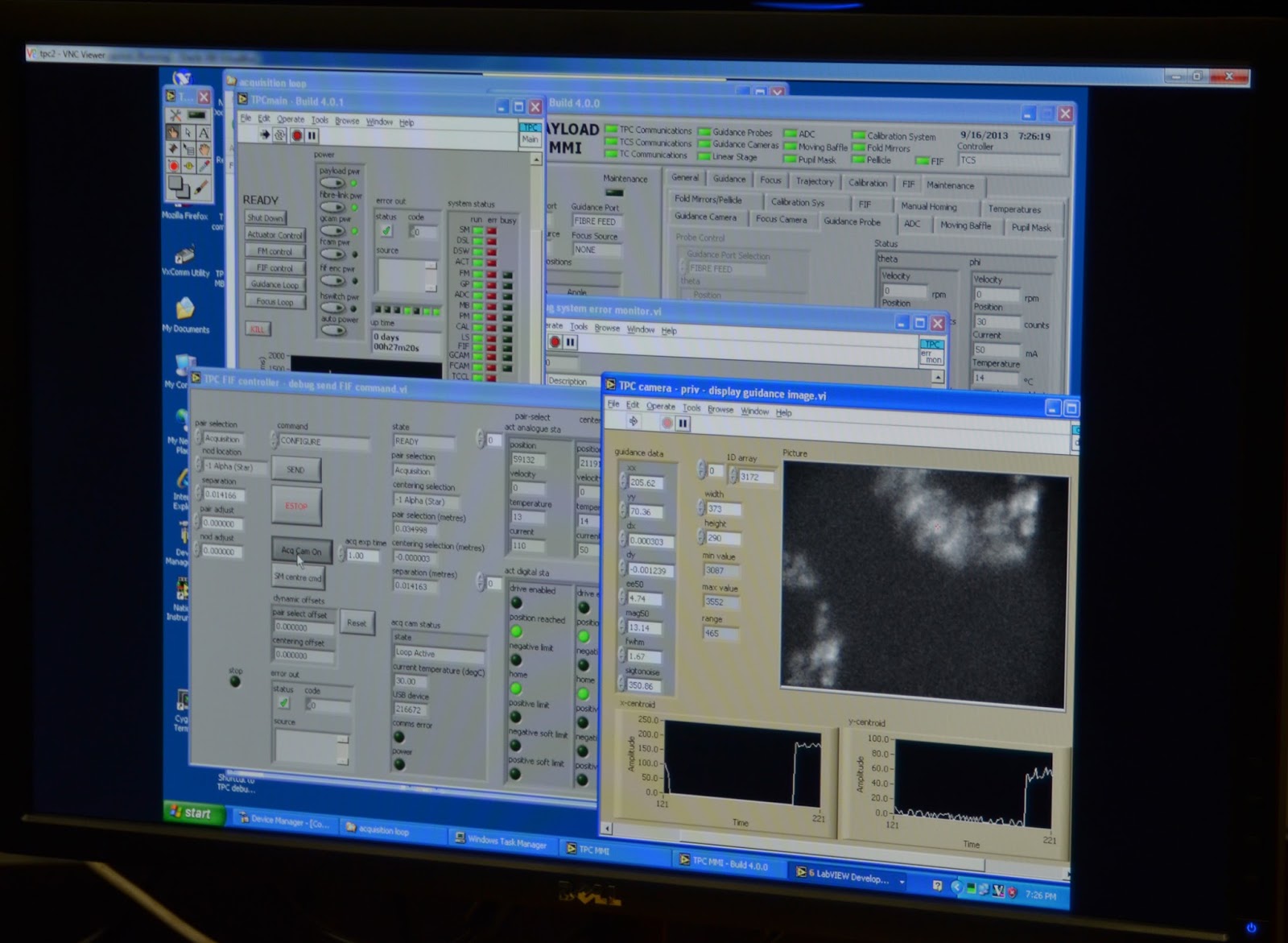Viewport: 1288px width, 943px height.
Task: Open the Operate menu in TPC camera window
Action: pyautogui.click(x=661, y=407)
